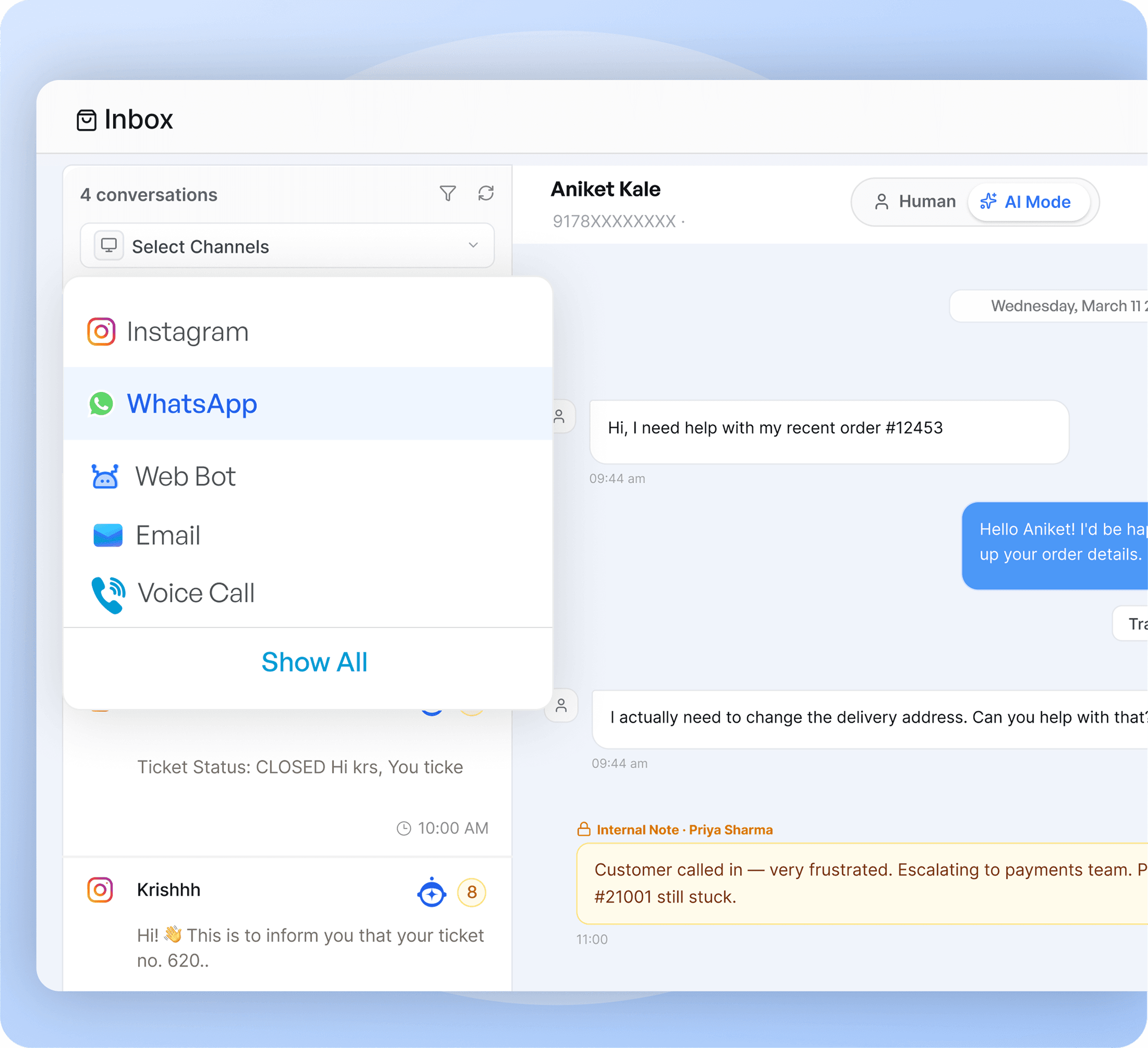Viewport: 1148px width, 1048px height.
Task: Open the conversation filter funnel icon
Action: (448, 194)
